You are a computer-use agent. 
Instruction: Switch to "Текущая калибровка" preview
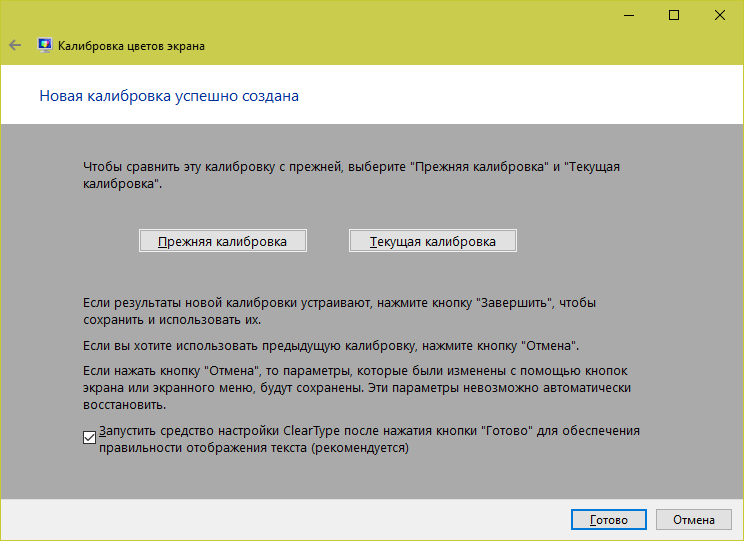(x=433, y=241)
